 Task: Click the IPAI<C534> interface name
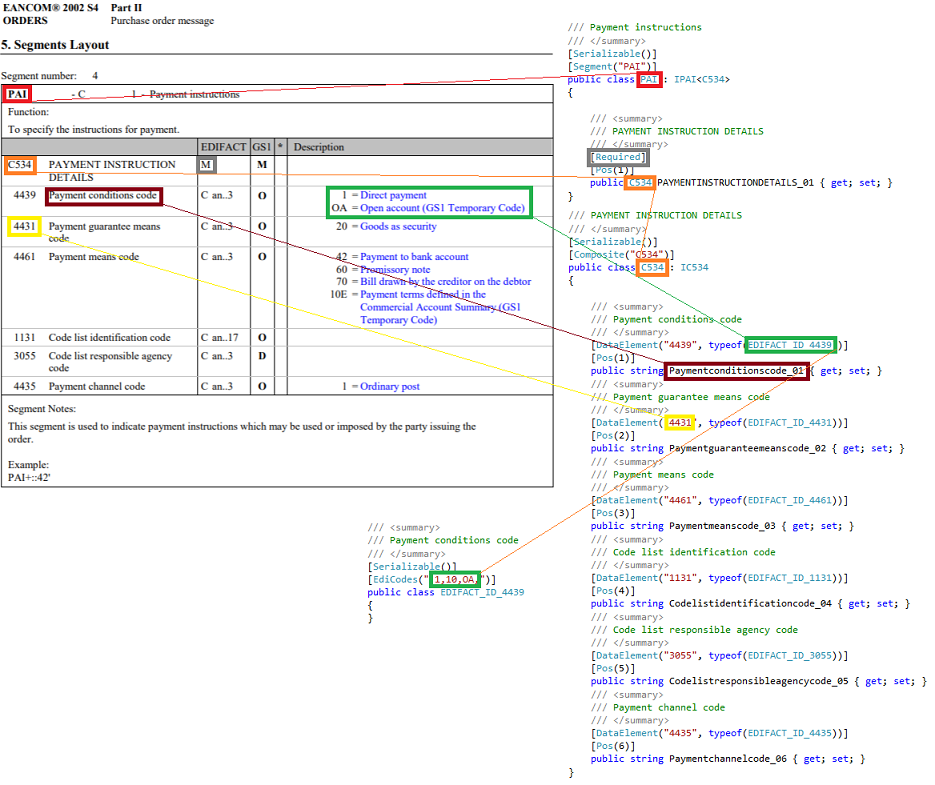(702, 79)
